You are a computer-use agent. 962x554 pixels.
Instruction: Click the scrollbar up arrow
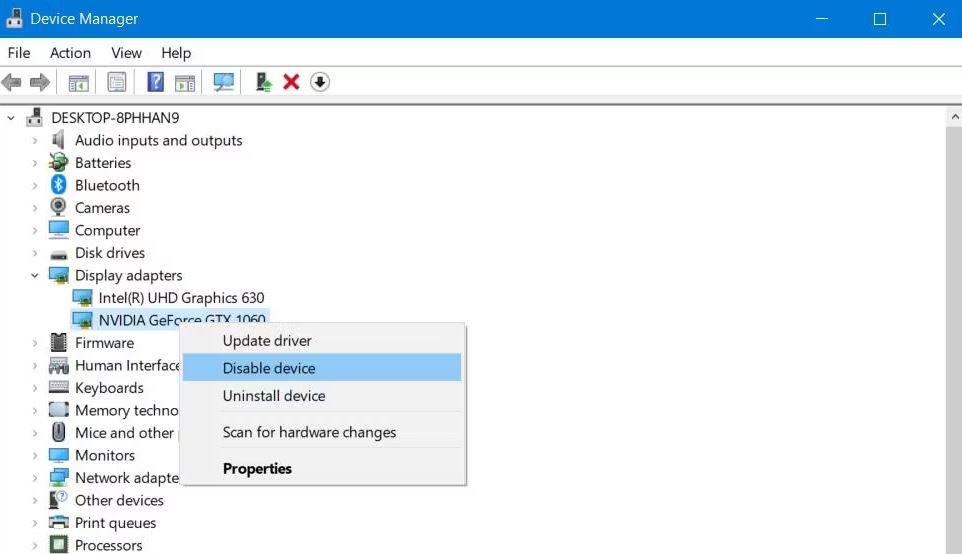pos(954,117)
